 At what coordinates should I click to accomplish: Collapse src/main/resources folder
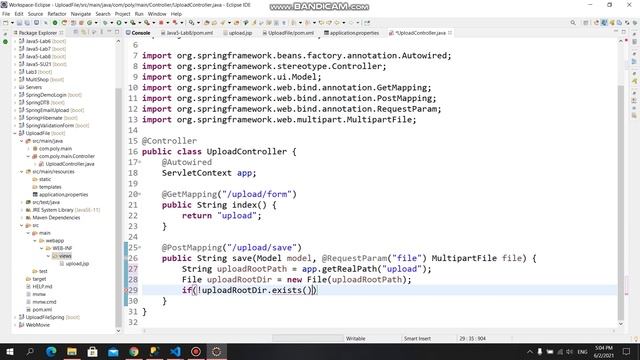click(22, 171)
